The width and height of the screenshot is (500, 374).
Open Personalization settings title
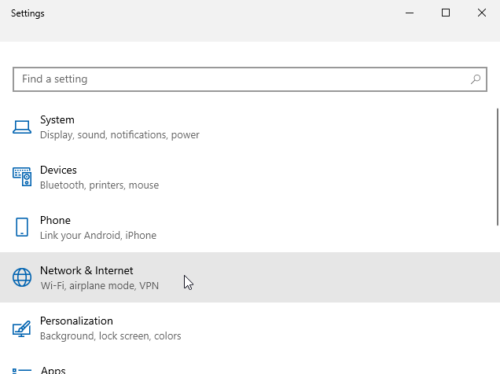click(76, 321)
